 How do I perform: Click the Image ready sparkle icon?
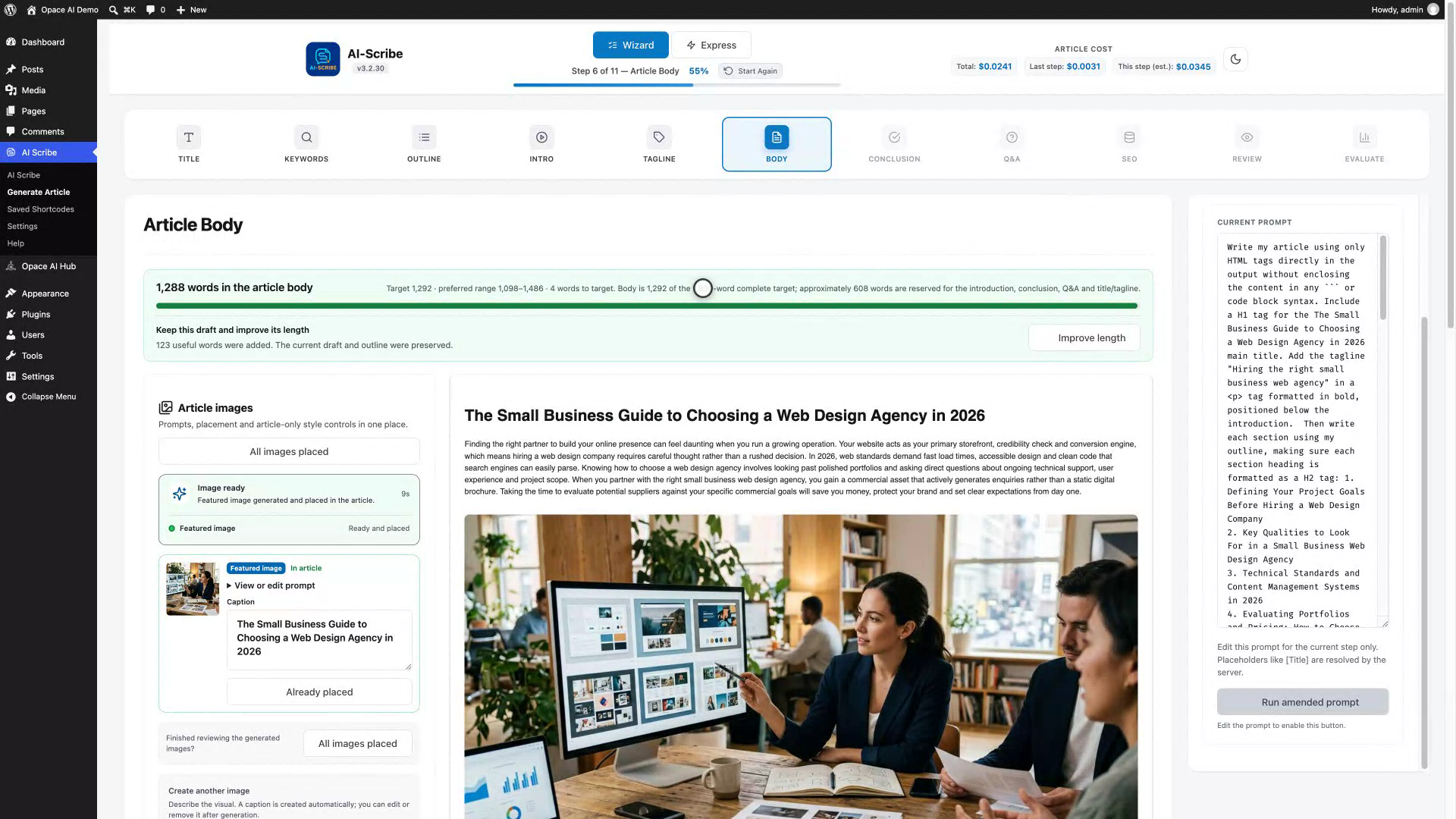click(180, 494)
